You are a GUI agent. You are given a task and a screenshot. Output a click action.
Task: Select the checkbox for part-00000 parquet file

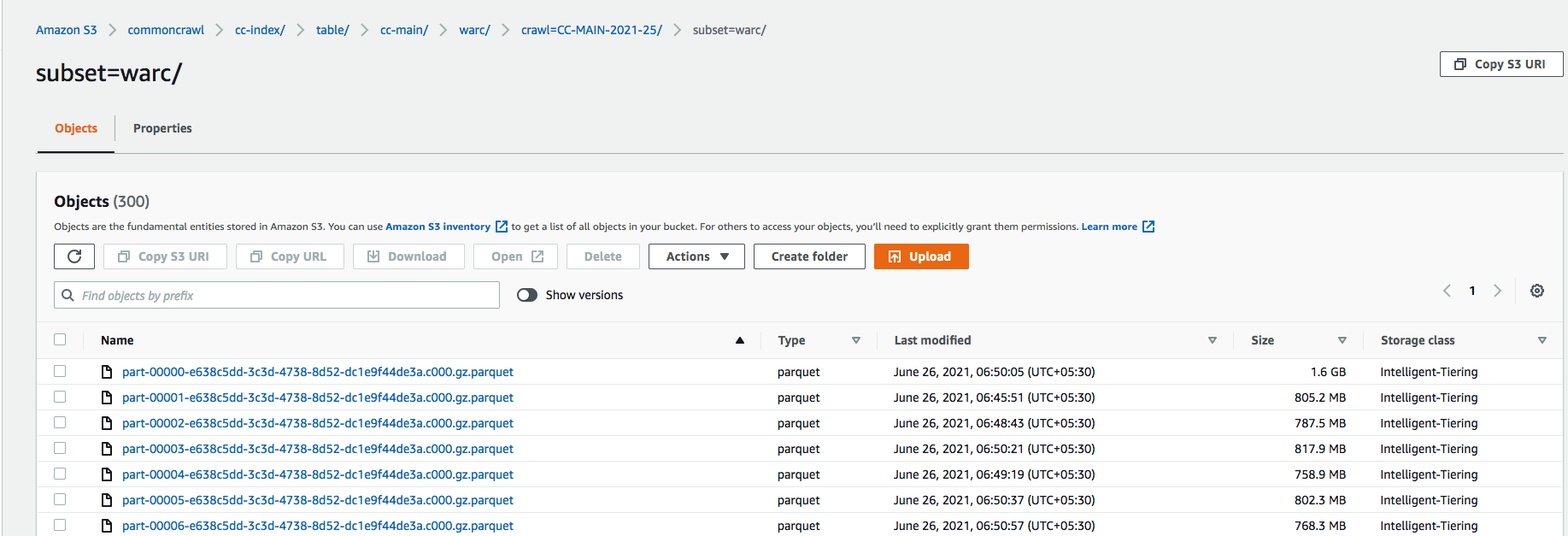(60, 371)
